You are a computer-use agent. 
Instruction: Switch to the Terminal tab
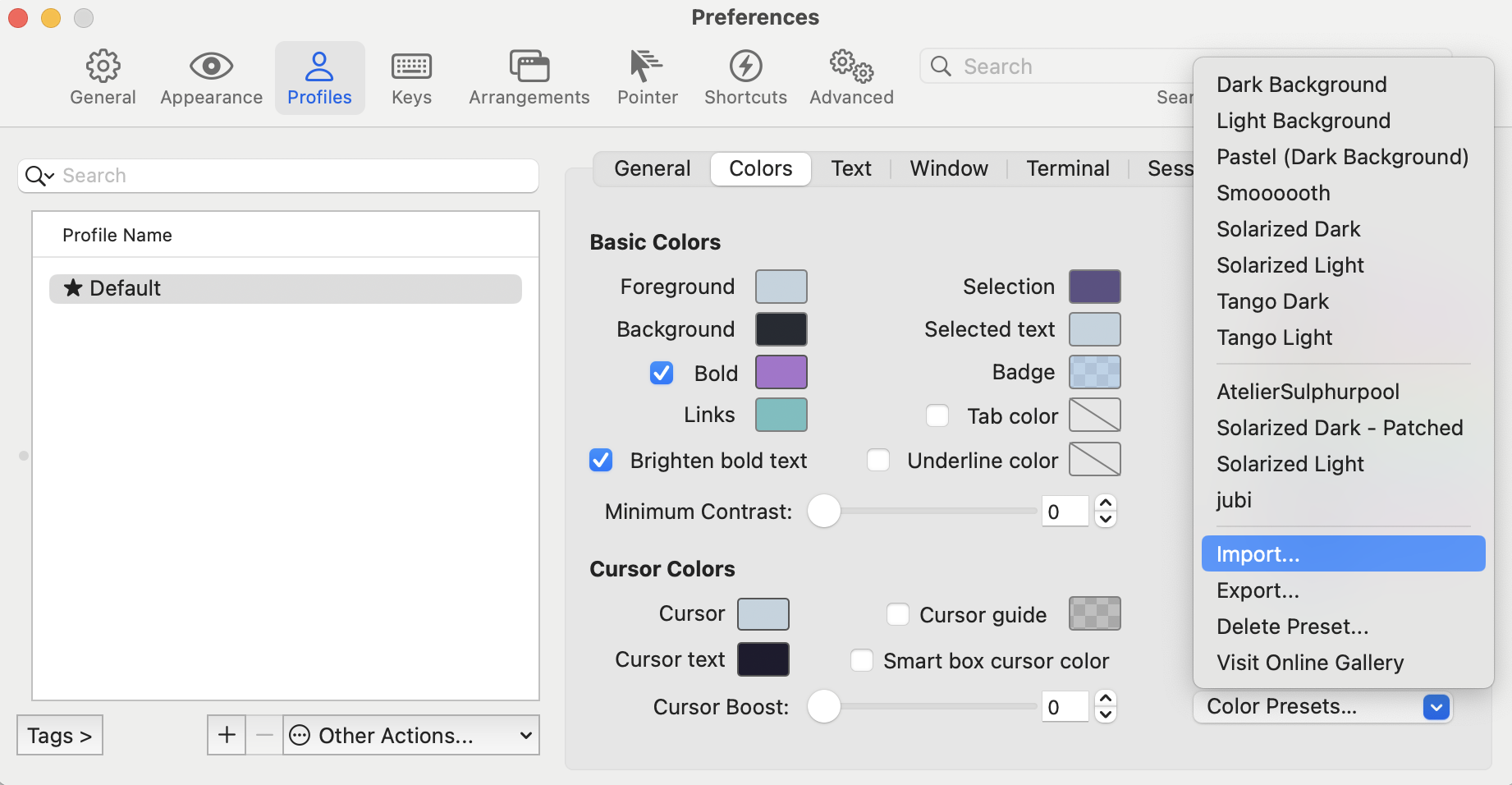click(1067, 168)
